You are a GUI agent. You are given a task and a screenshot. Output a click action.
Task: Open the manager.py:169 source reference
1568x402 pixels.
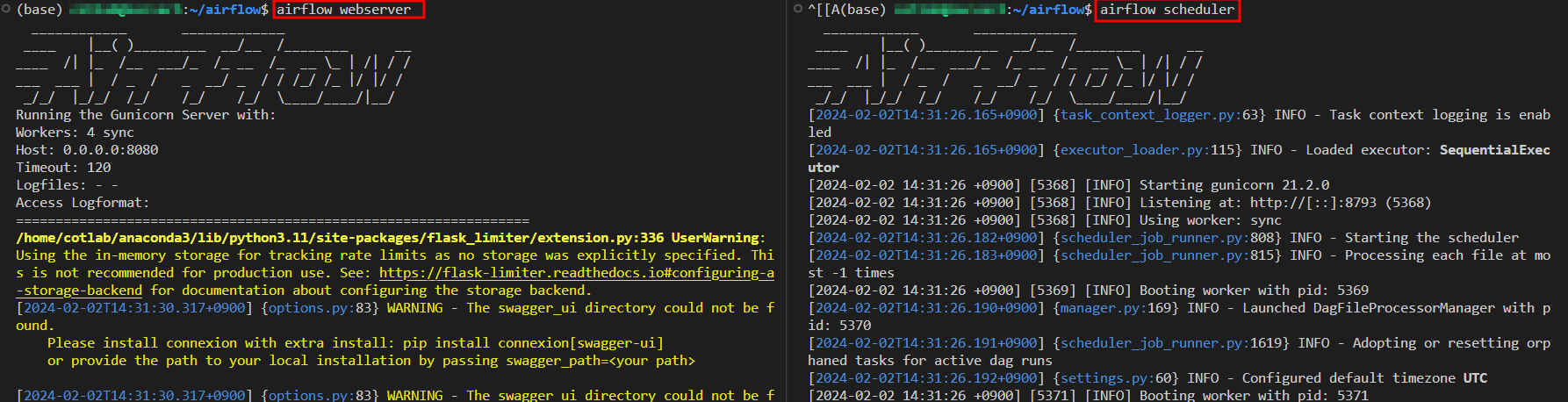pos(1115,308)
